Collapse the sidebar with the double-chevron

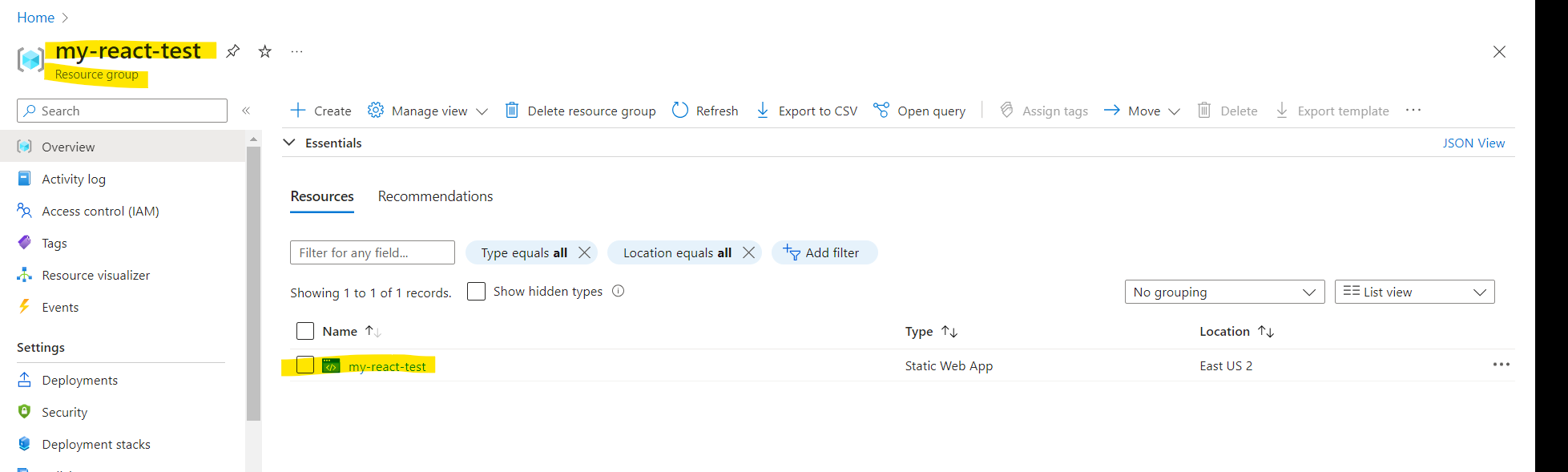[246, 111]
